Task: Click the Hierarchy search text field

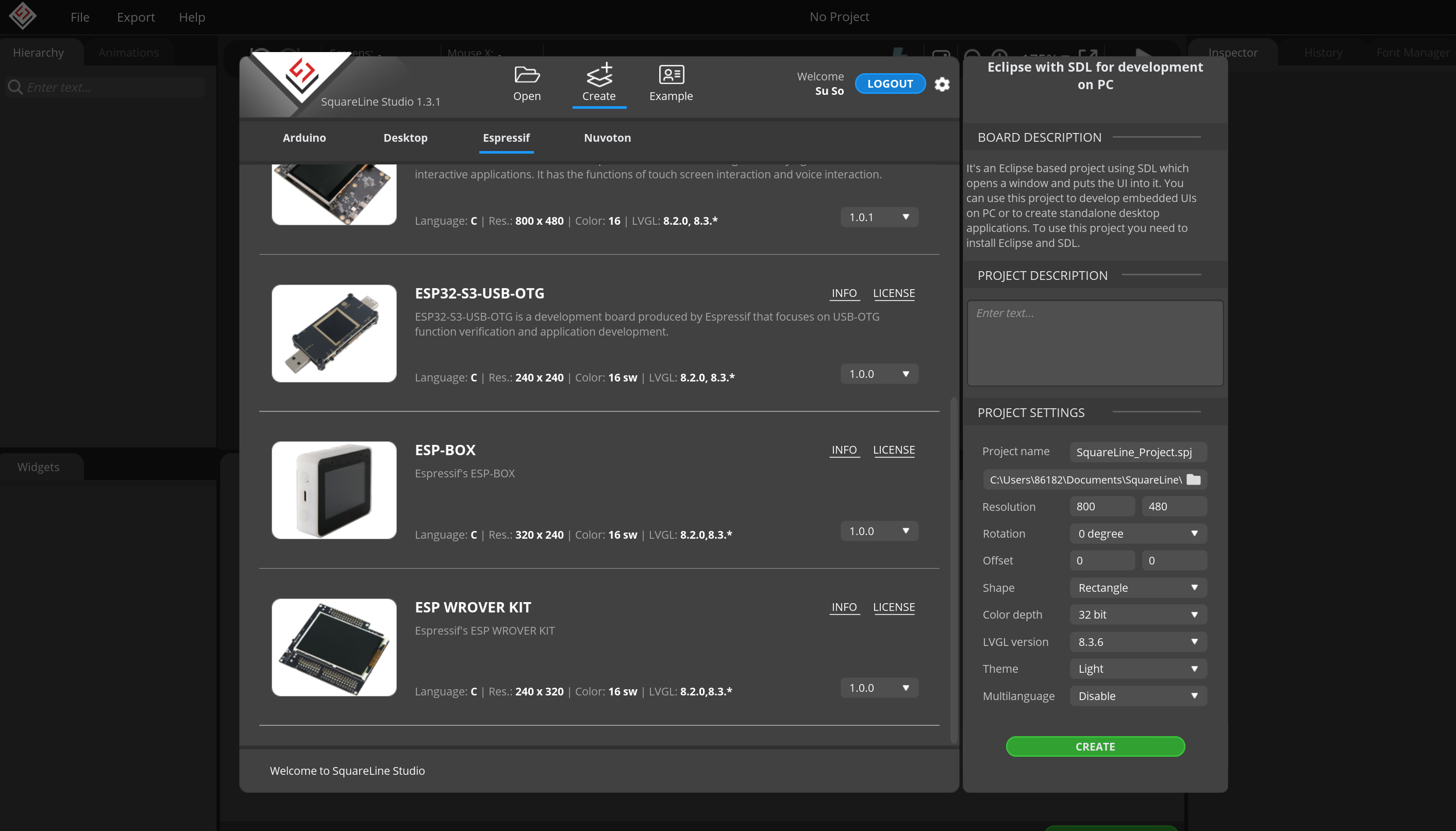Action: 106,87
